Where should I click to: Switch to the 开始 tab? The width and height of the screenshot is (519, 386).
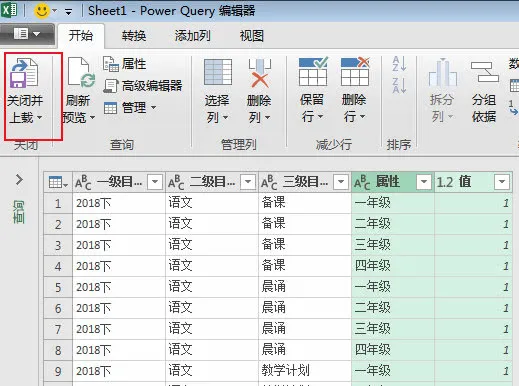click(81, 35)
